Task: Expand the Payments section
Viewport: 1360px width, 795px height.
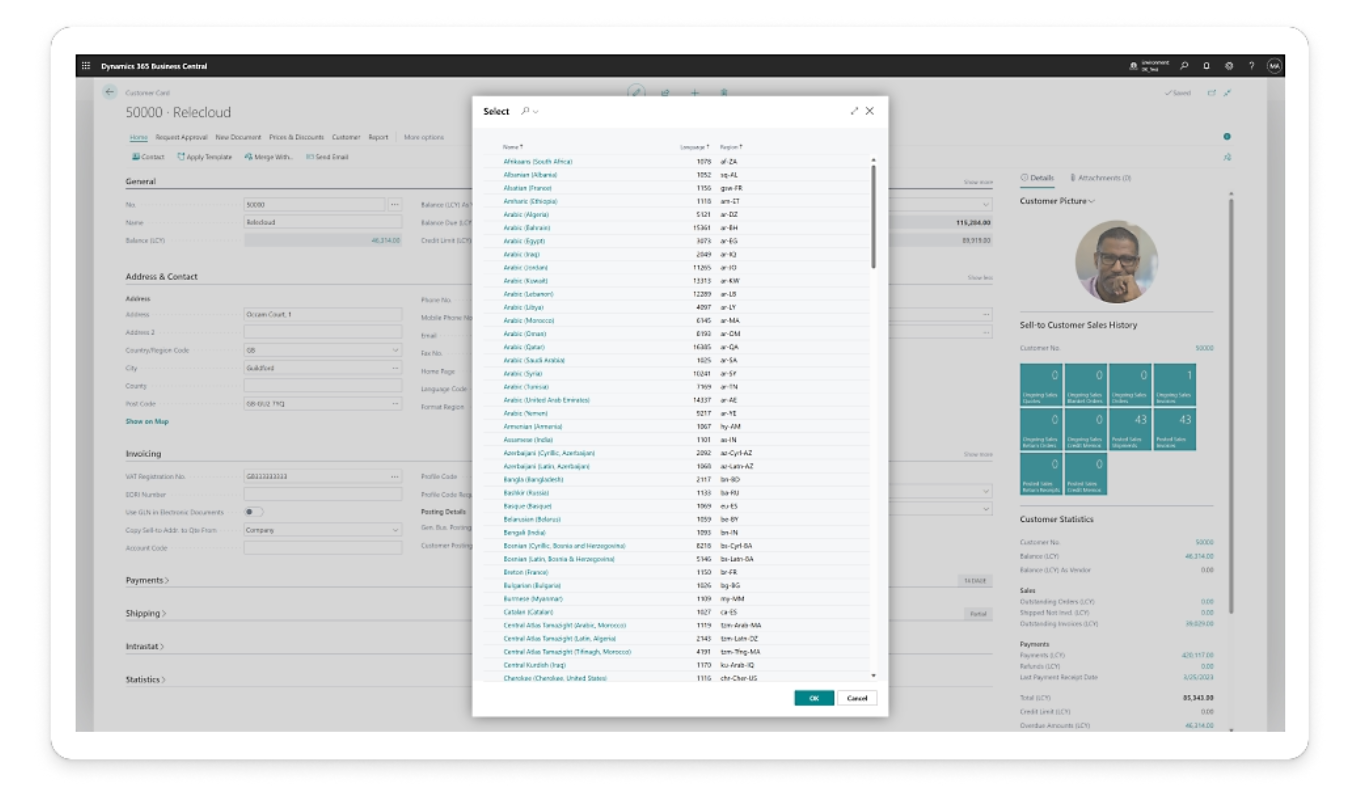Action: coord(147,580)
